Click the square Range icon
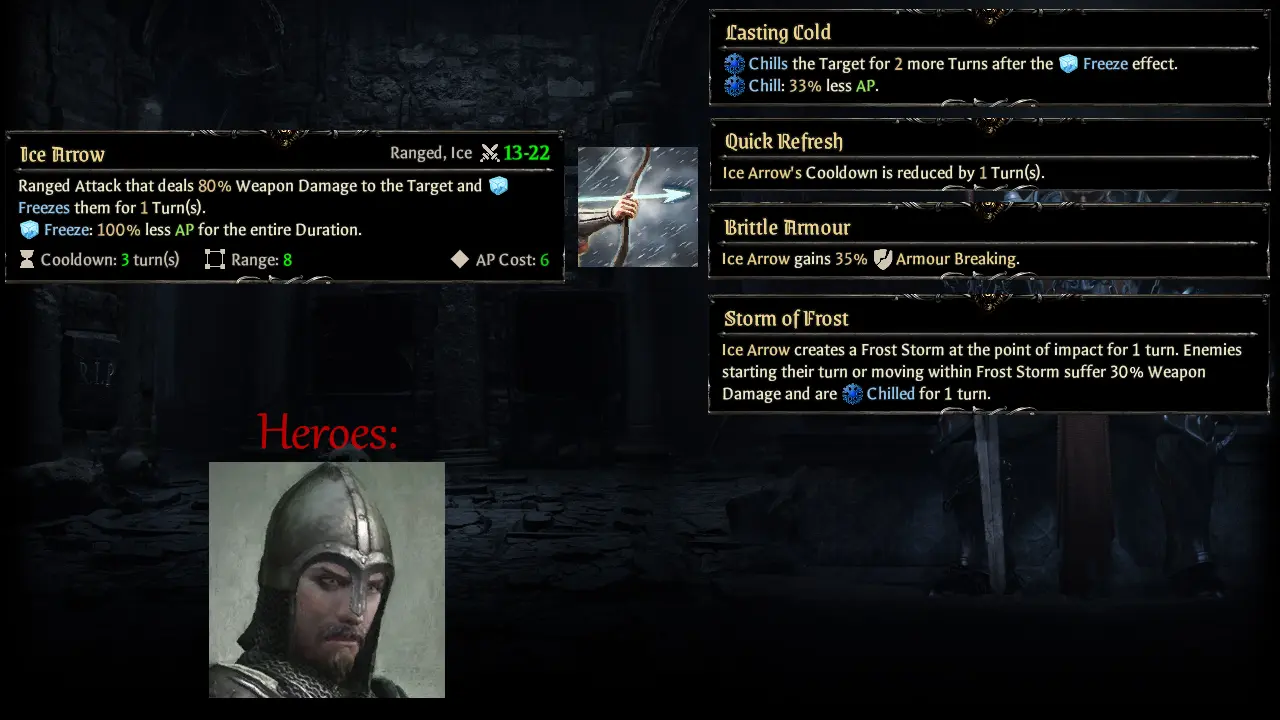 click(x=215, y=260)
